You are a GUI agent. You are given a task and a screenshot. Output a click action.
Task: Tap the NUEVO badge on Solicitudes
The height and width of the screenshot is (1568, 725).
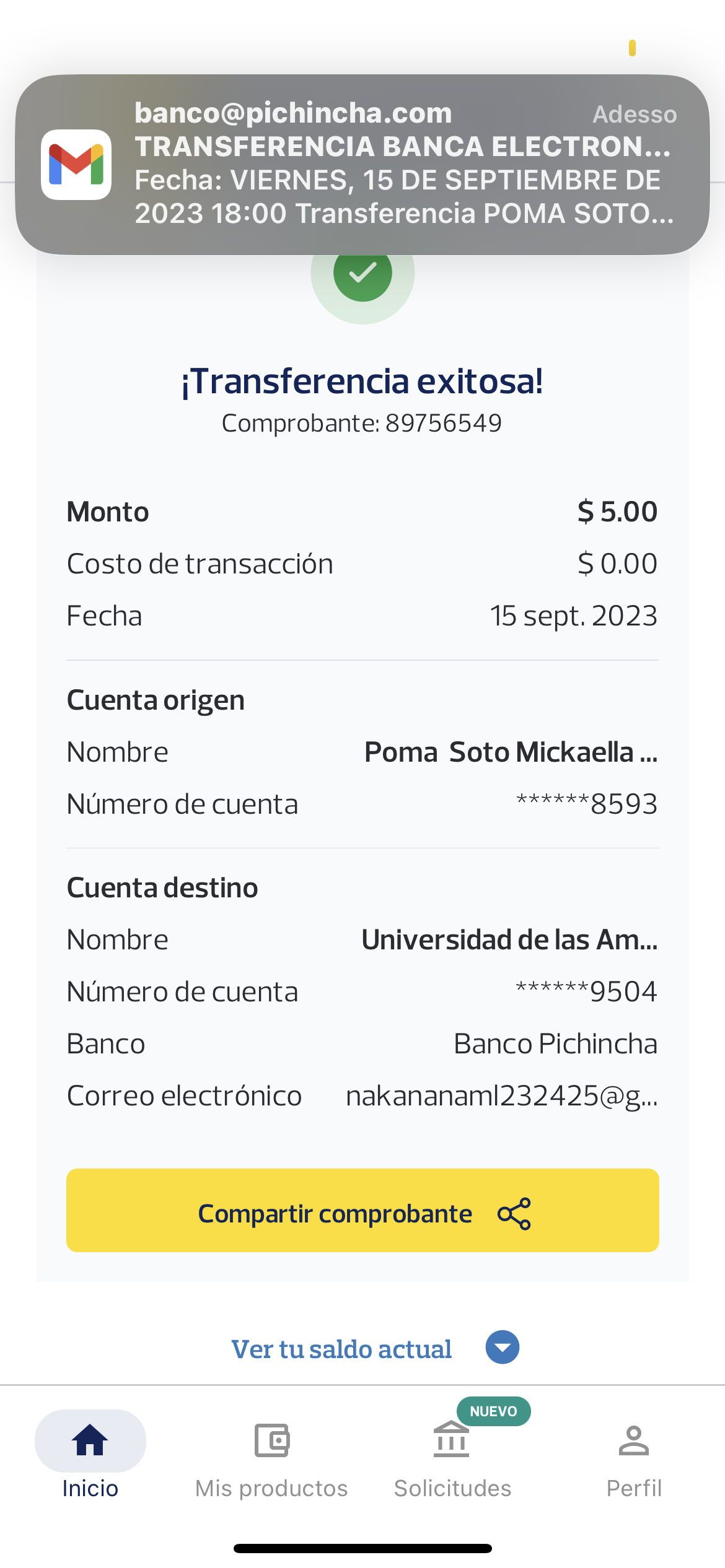tap(493, 1411)
